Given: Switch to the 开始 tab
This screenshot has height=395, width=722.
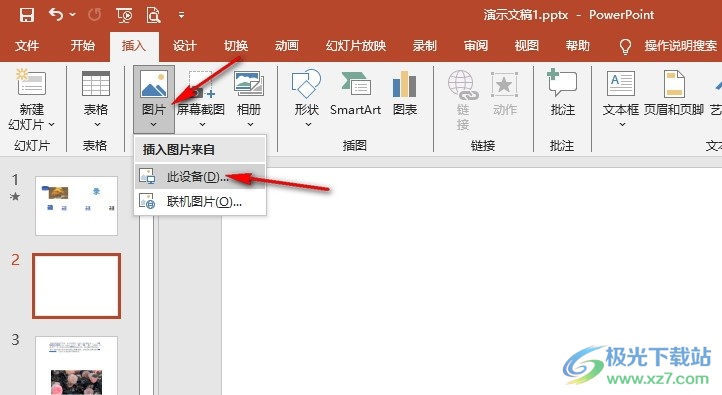Looking at the screenshot, I should click(83, 46).
